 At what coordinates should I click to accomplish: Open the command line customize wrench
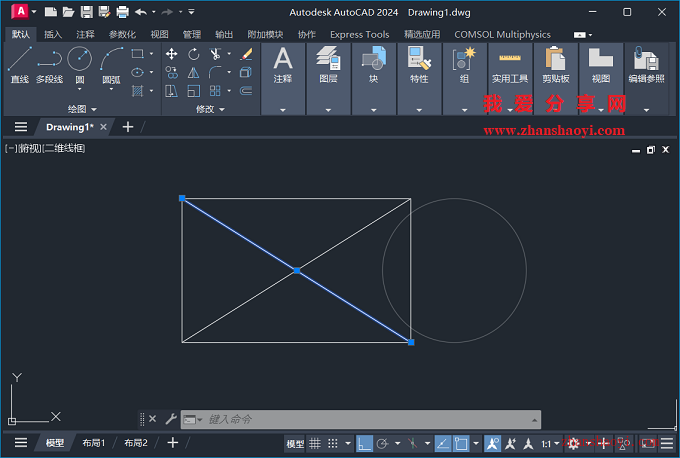[171, 419]
